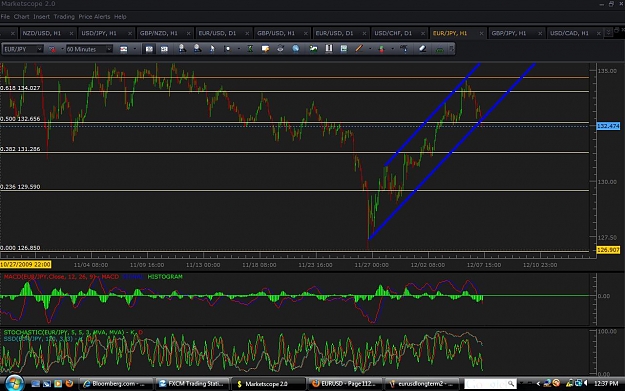Viewport: 625px width, 391px height.
Task: Click the date range icon after timeframe box
Action: click(124, 49)
